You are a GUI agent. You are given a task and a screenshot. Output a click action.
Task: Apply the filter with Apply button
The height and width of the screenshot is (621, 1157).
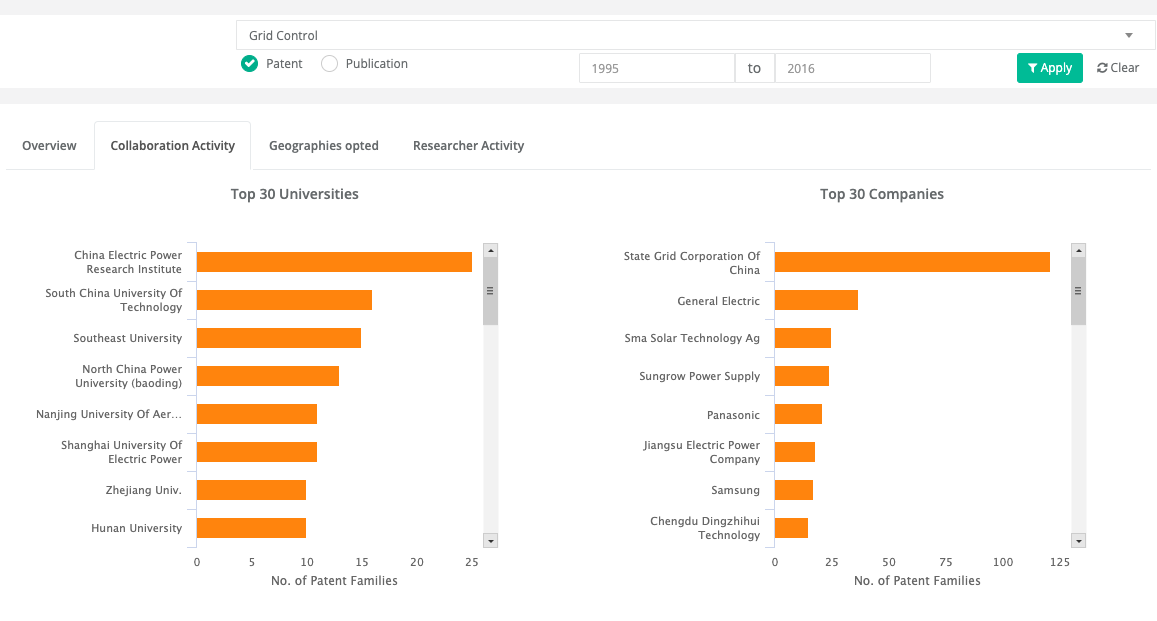pos(1049,68)
